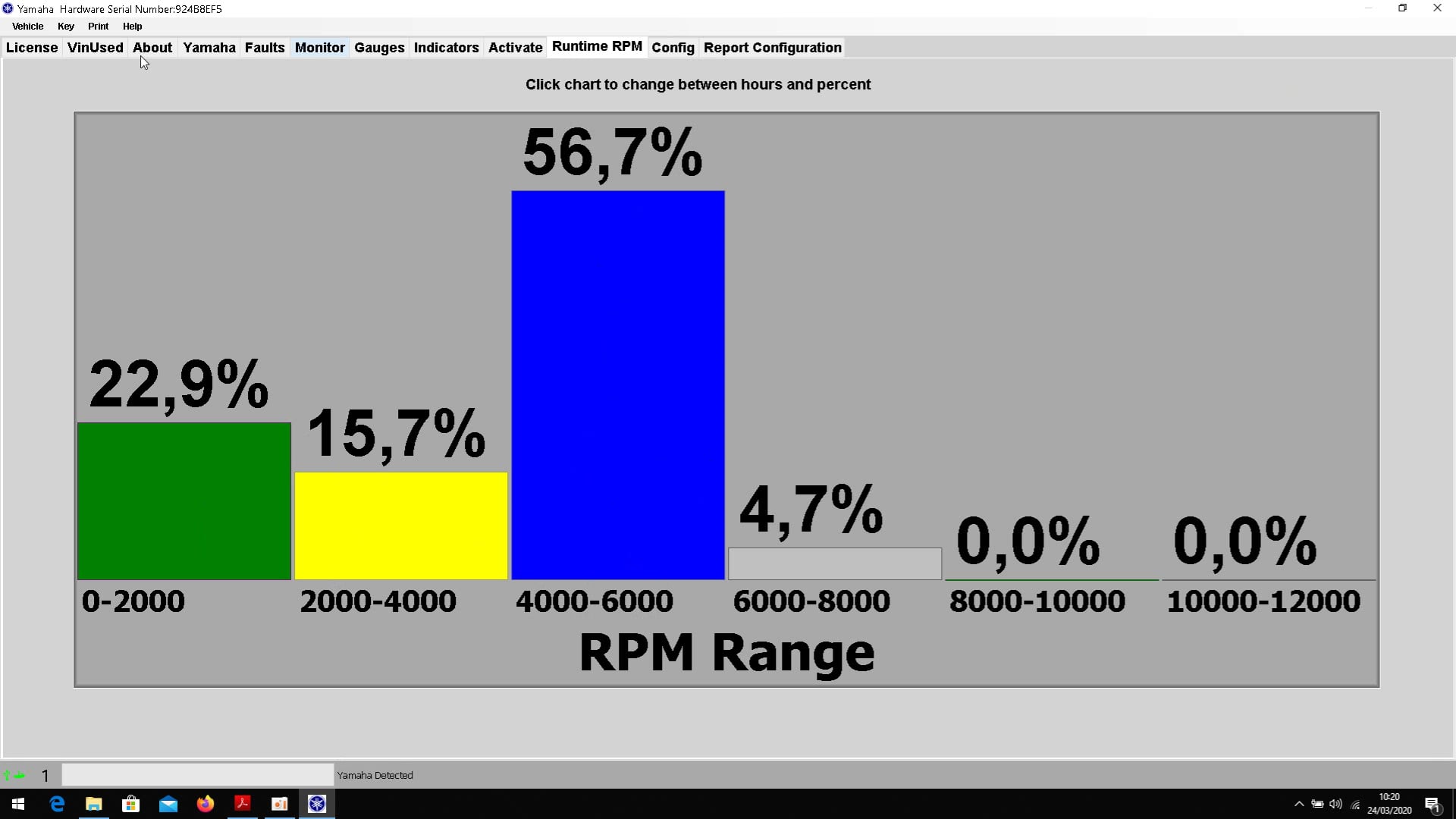The width and height of the screenshot is (1456, 819).
Task: Click the Yamaha Detected status text
Action: [x=375, y=775]
